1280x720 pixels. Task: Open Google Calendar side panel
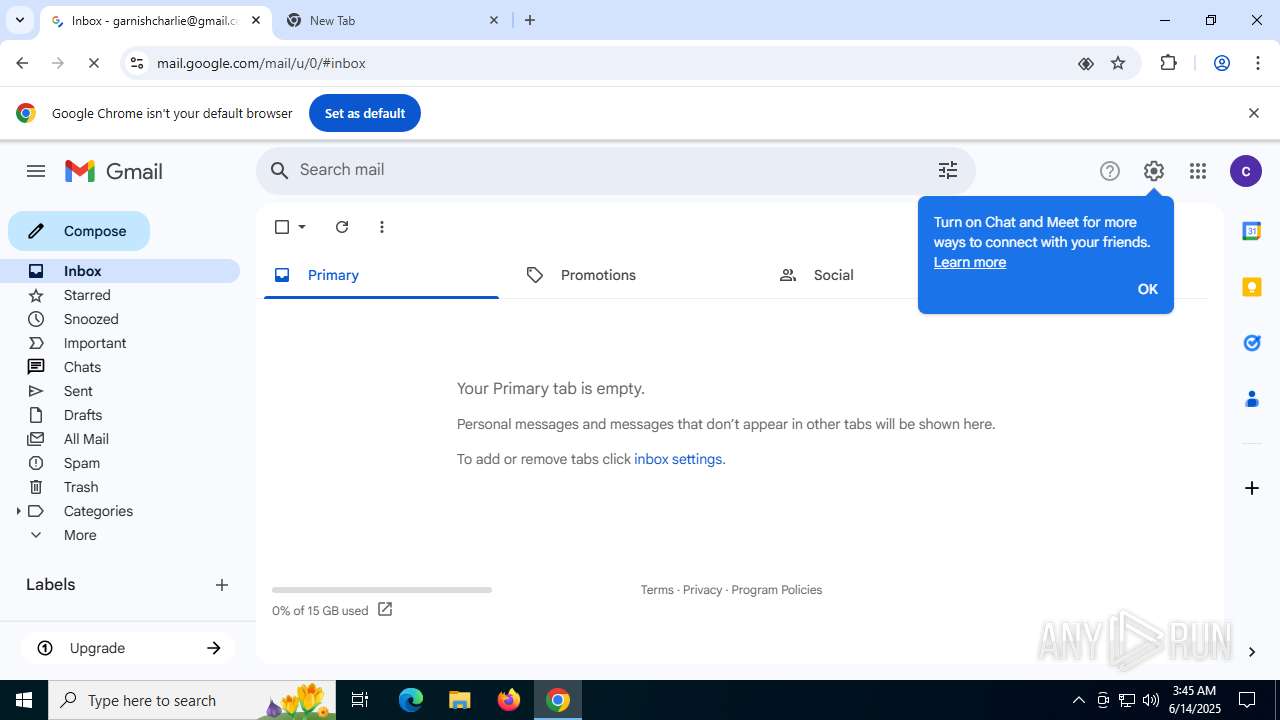(x=1251, y=231)
